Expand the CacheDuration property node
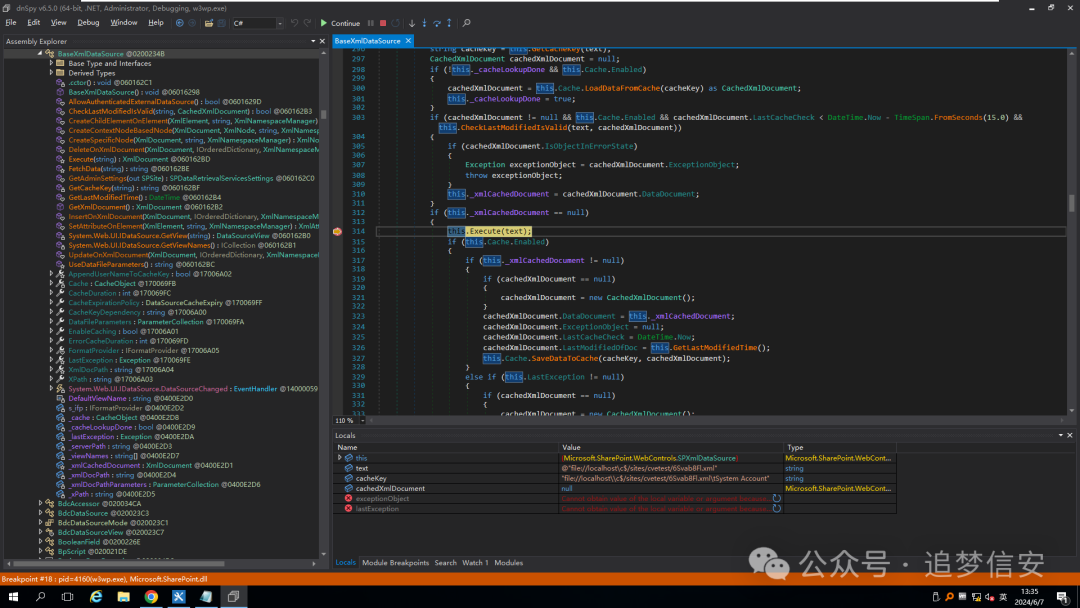 pos(51,293)
